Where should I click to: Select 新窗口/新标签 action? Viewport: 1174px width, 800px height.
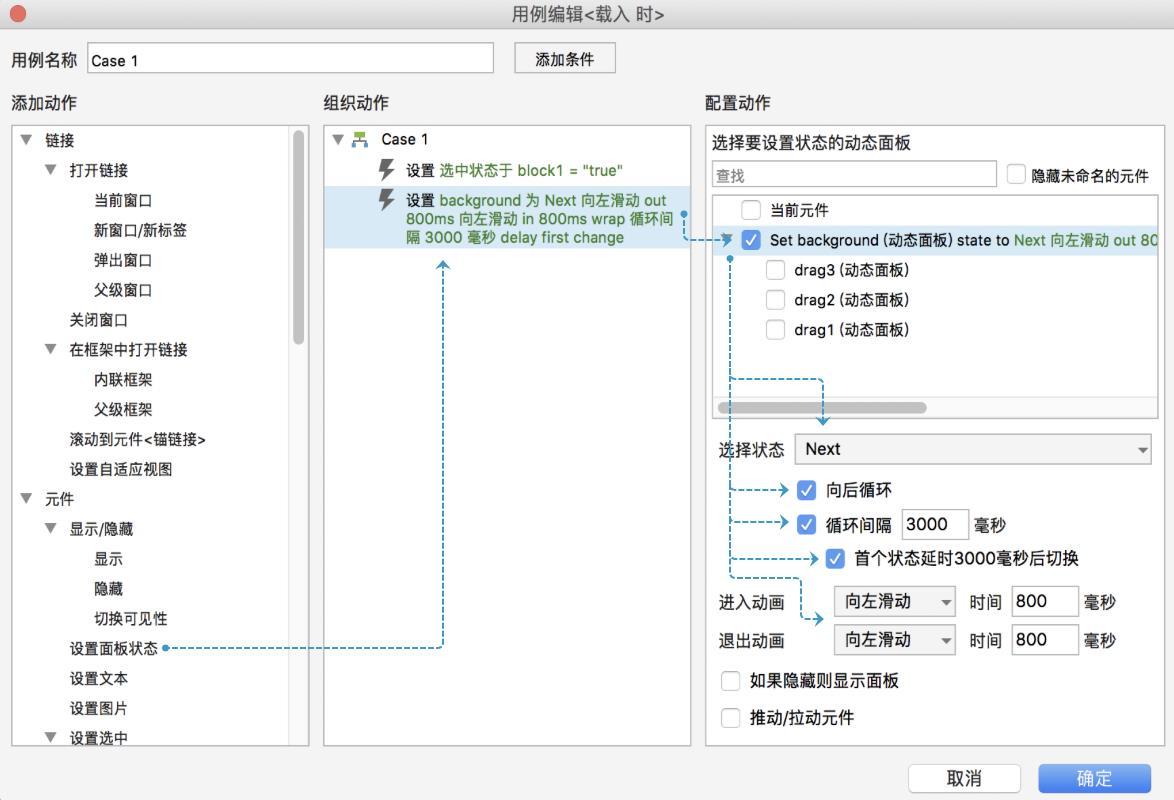[x=140, y=230]
